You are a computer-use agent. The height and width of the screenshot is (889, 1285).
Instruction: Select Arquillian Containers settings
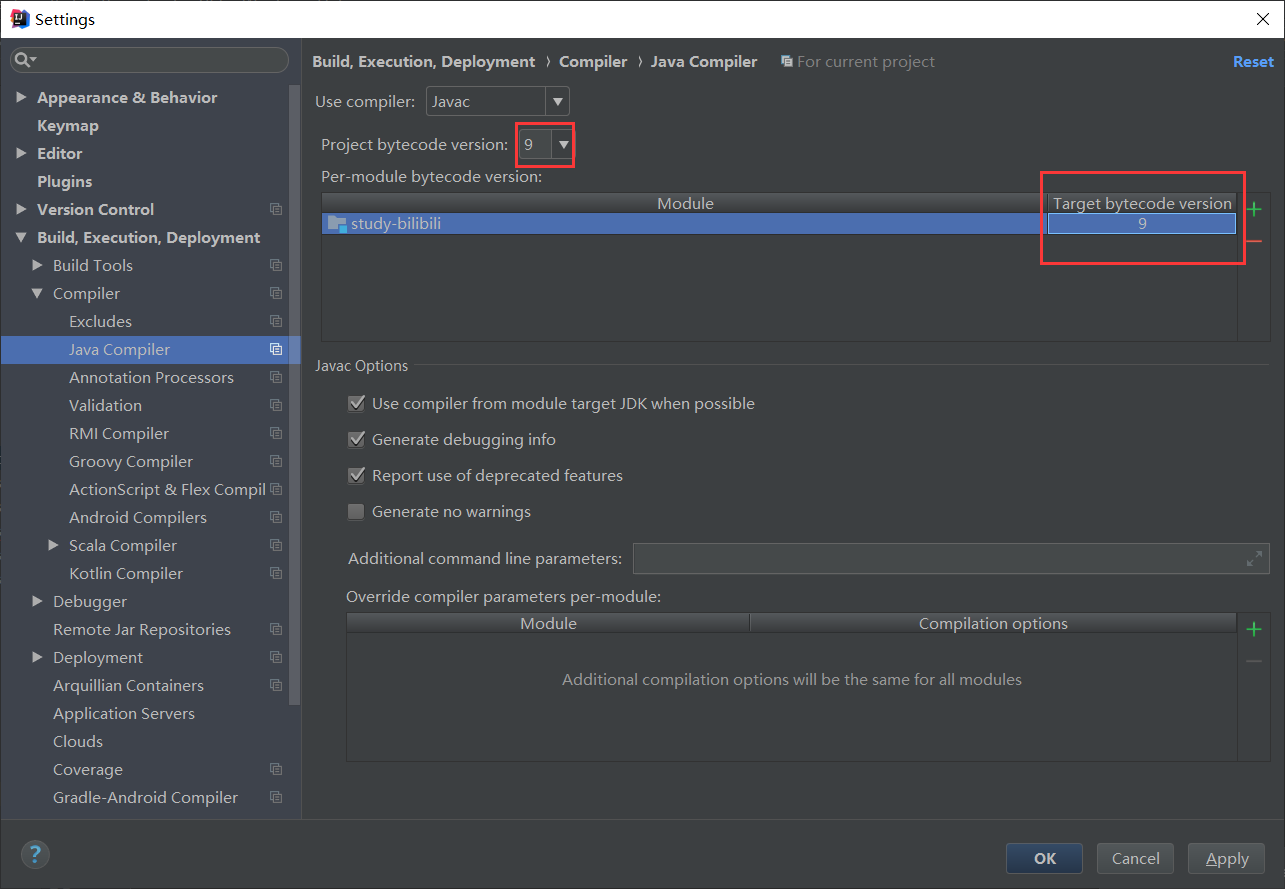point(128,685)
